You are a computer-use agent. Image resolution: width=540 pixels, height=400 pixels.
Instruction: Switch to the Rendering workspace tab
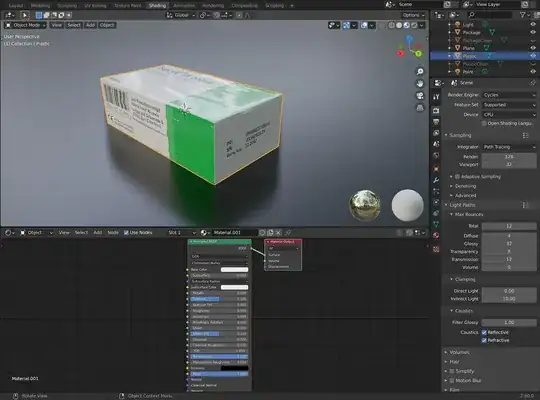tap(213, 6)
